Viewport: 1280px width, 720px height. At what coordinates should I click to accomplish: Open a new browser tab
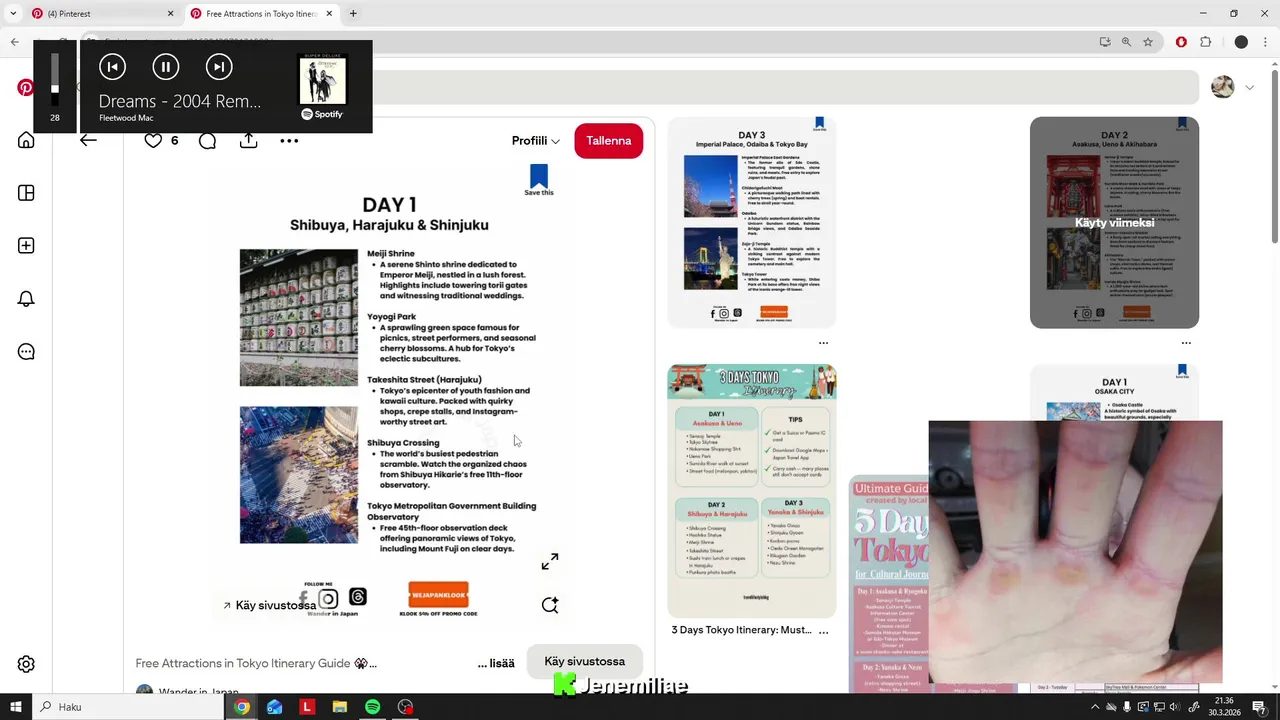[353, 14]
